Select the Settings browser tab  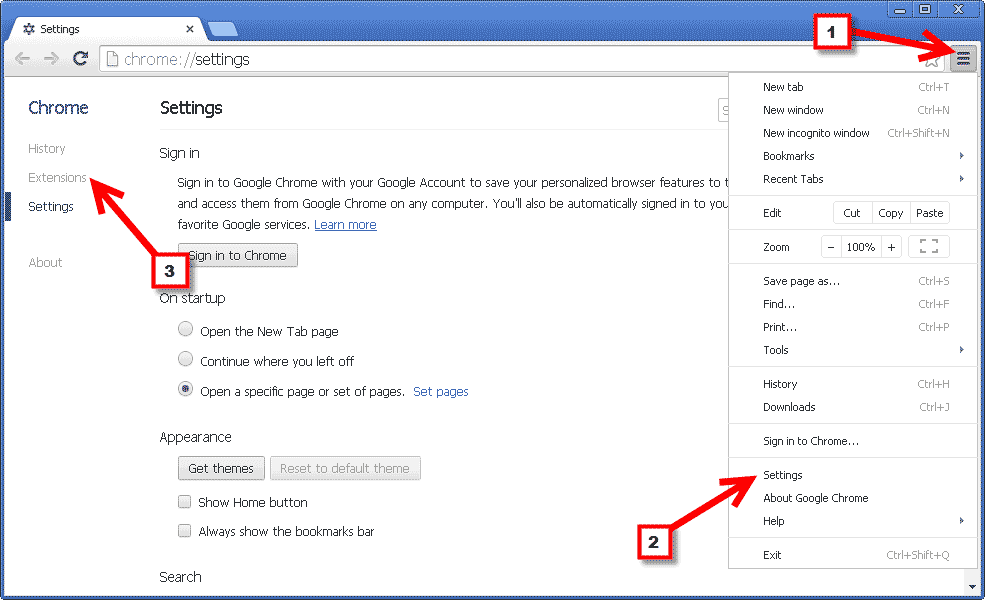(107, 29)
